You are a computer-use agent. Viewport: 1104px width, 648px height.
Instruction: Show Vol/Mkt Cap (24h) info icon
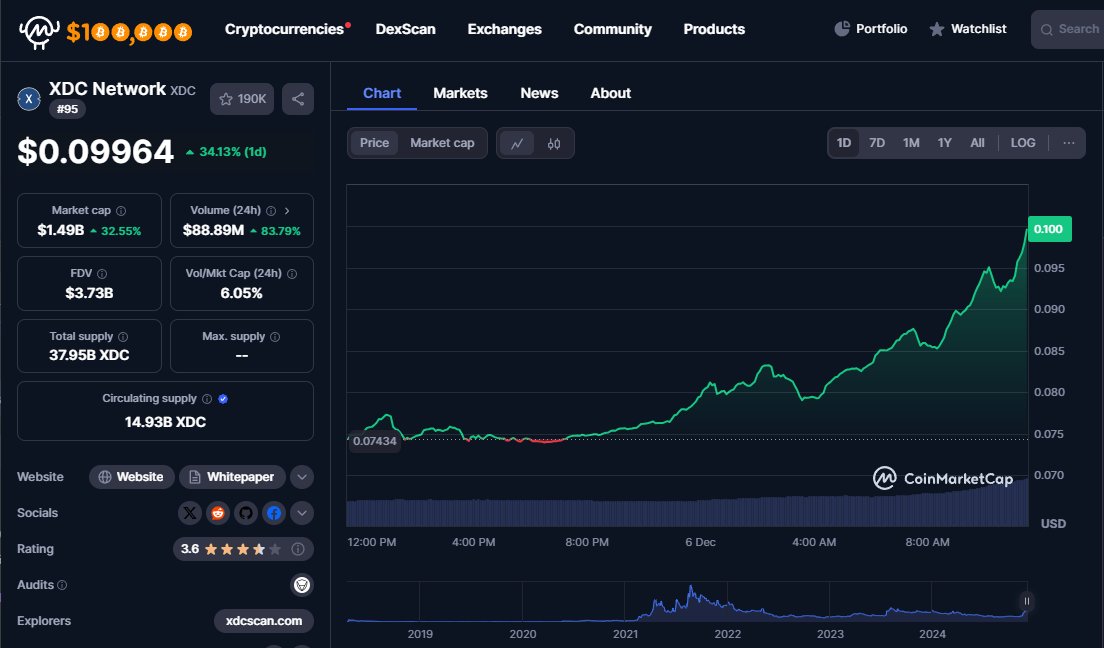pyautogui.click(x=292, y=273)
